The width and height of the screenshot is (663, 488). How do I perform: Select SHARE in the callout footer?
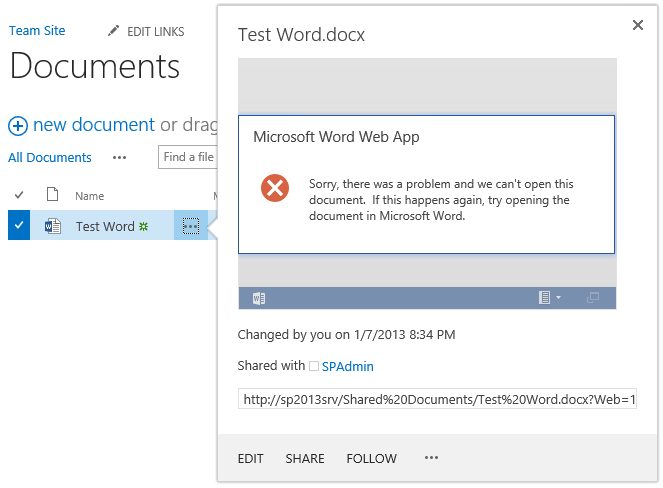305,458
